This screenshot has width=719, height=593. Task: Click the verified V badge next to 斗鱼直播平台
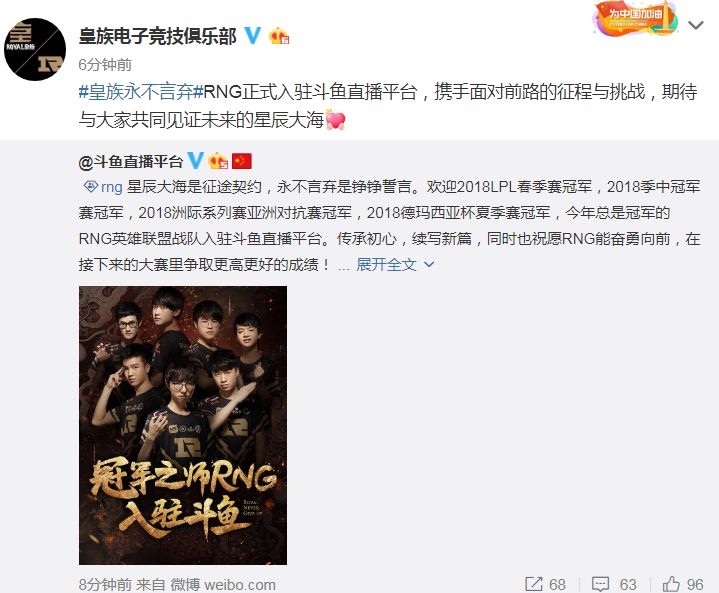point(195,161)
